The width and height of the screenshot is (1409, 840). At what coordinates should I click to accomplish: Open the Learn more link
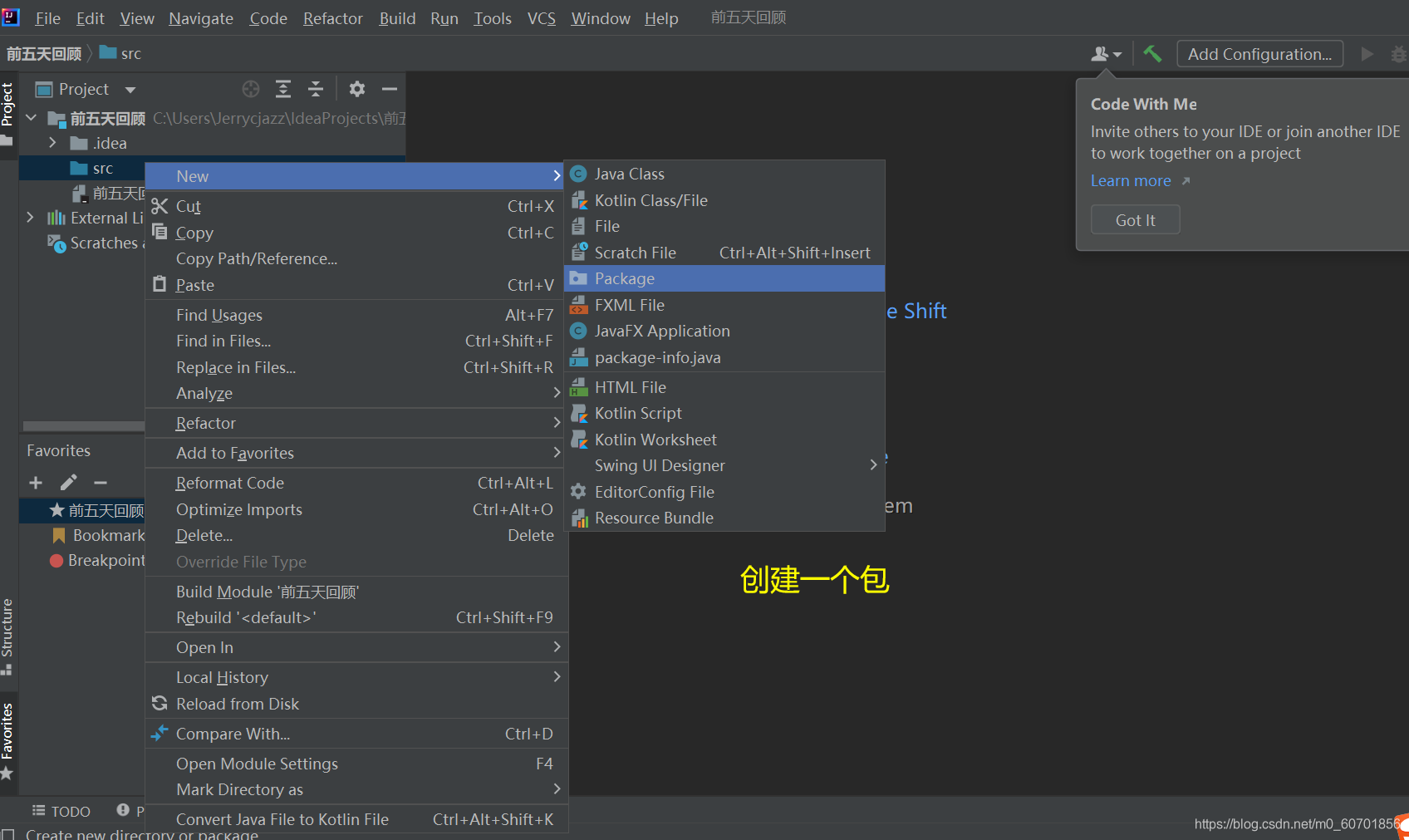[1131, 180]
